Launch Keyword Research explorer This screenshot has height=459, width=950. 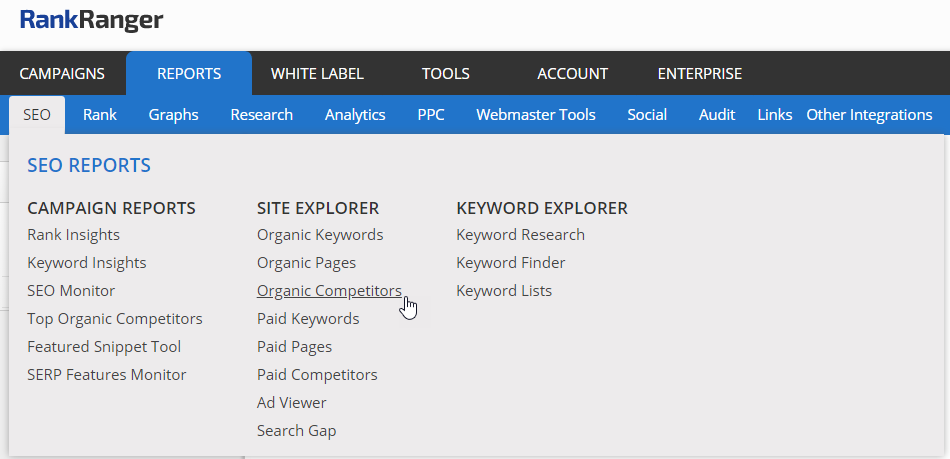520,235
